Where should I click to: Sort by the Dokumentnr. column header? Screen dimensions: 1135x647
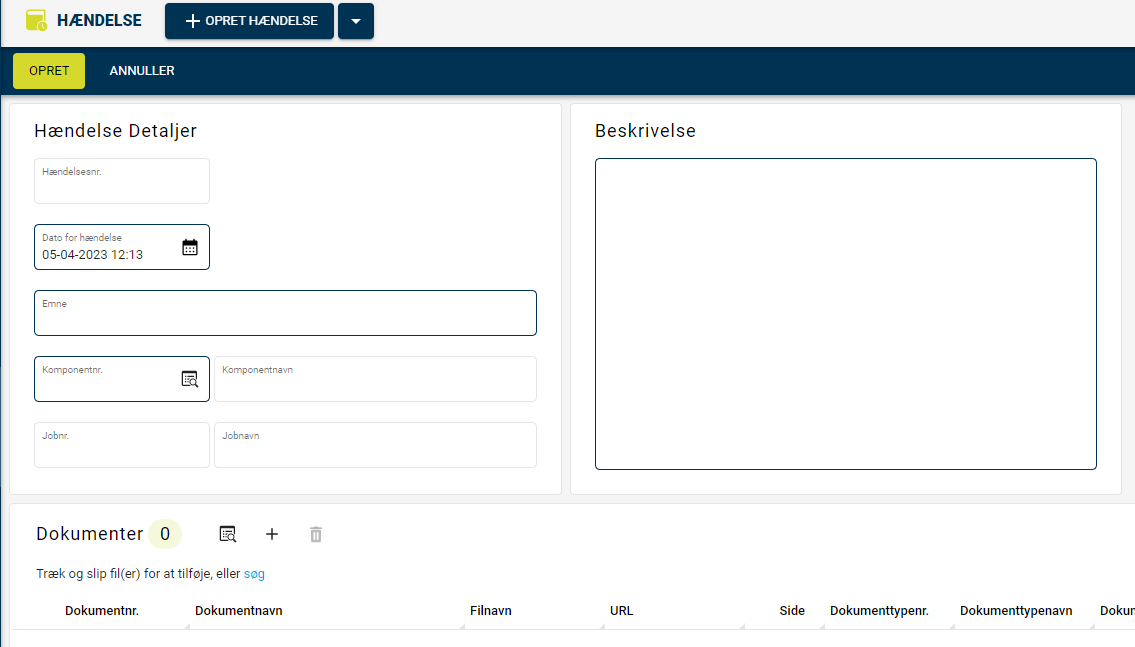click(102, 611)
